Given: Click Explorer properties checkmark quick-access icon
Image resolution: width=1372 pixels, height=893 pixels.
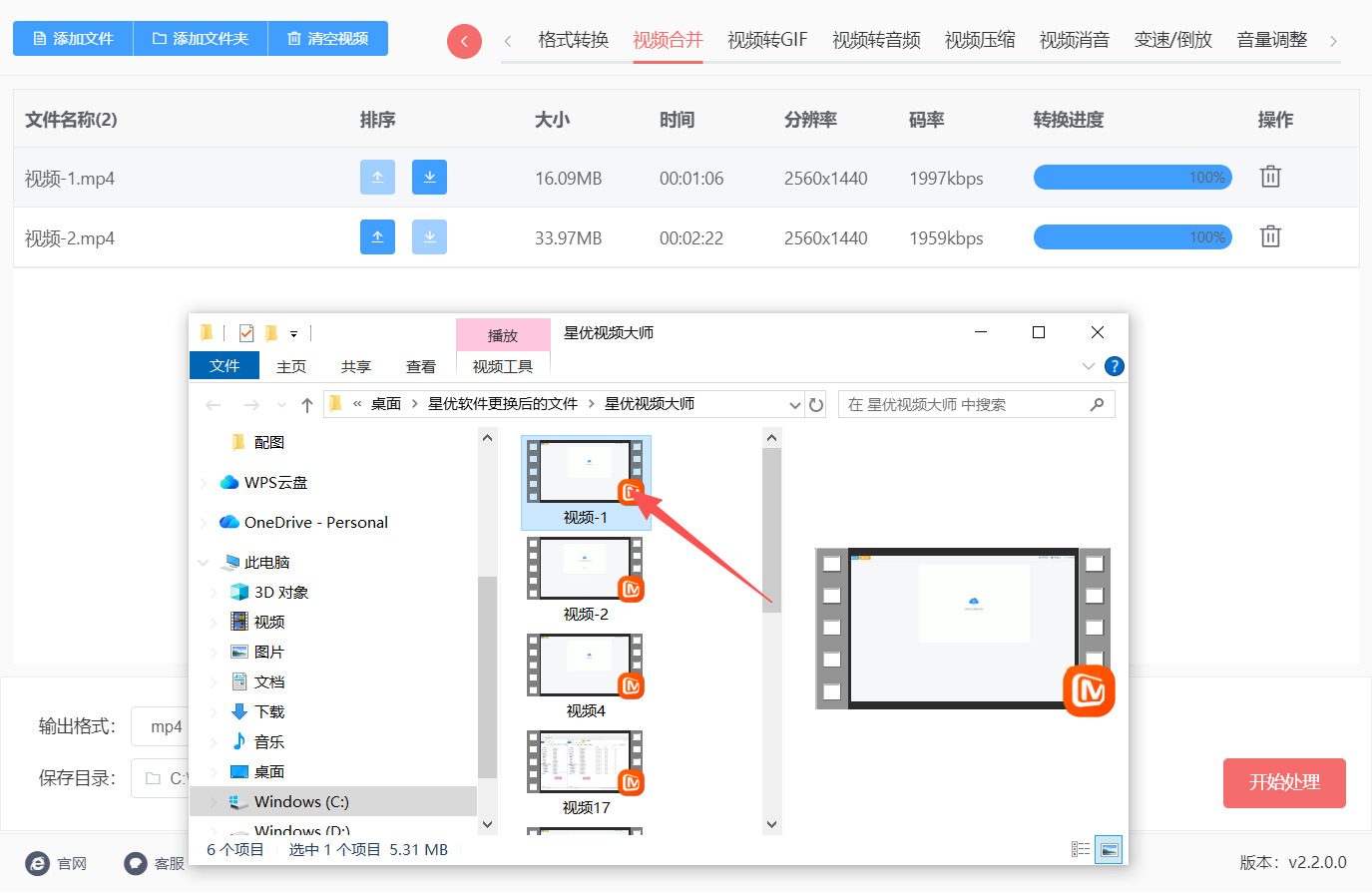Looking at the screenshot, I should 246,333.
